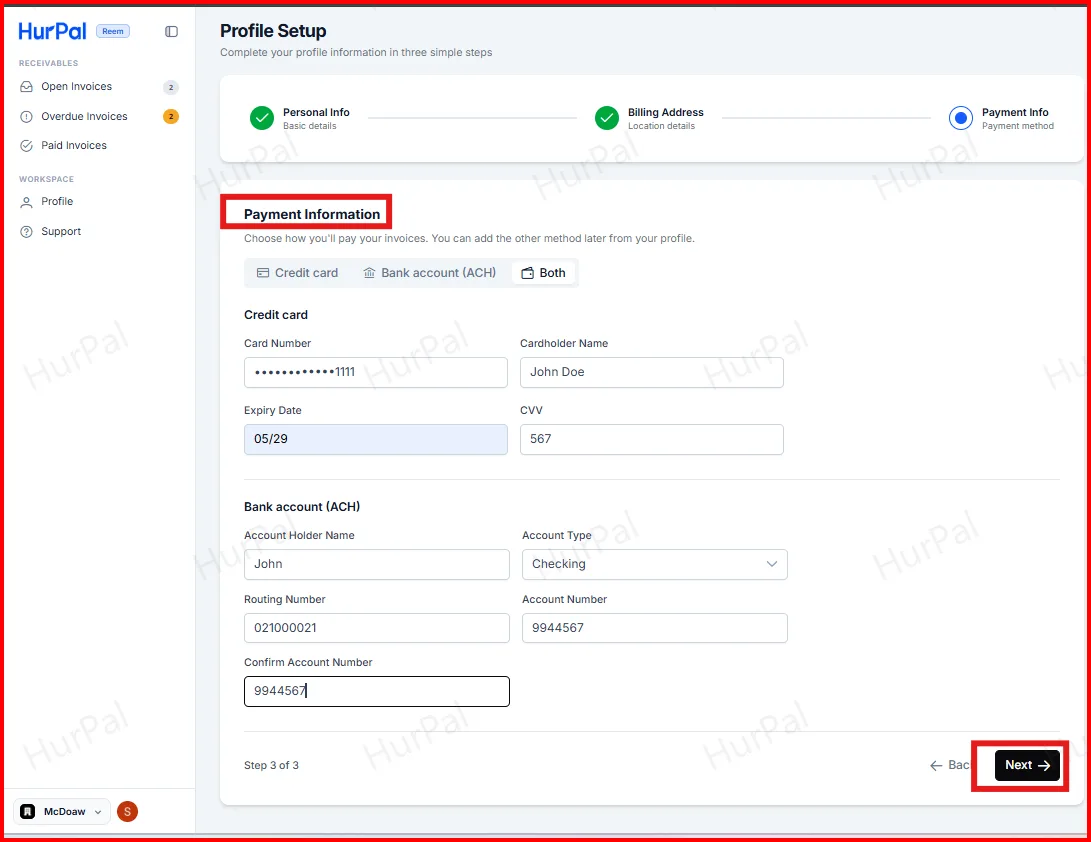The width and height of the screenshot is (1091, 842).
Task: Click the 'Step 3 of 3' text
Action: tap(271, 765)
